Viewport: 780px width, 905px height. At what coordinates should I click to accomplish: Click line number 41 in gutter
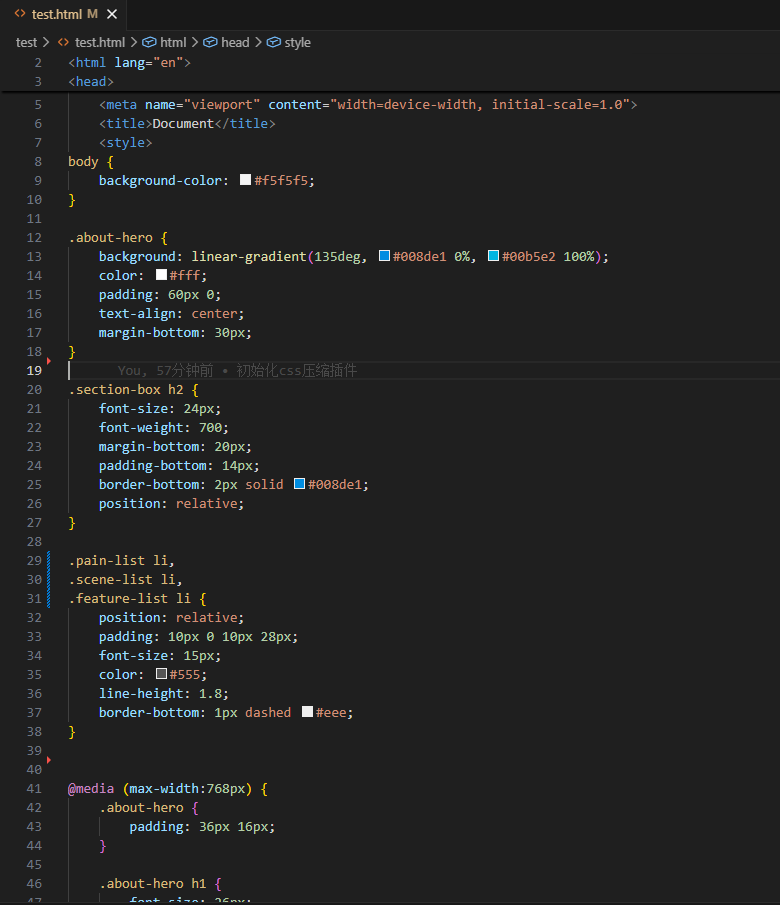(x=34, y=788)
